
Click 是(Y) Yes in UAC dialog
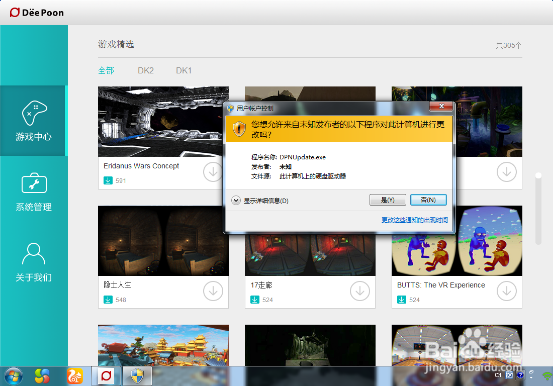[x=388, y=200]
